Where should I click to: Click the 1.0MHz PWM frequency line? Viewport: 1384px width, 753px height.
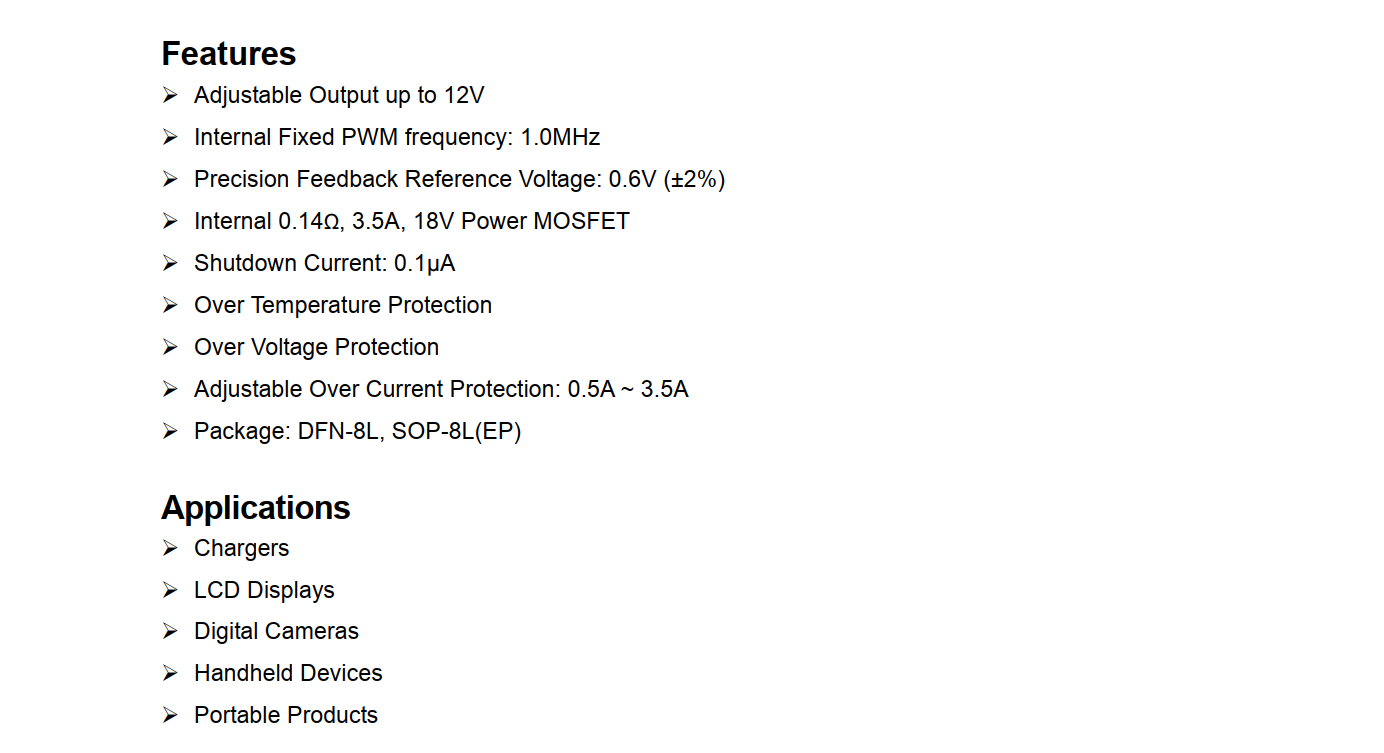pyautogui.click(x=397, y=137)
